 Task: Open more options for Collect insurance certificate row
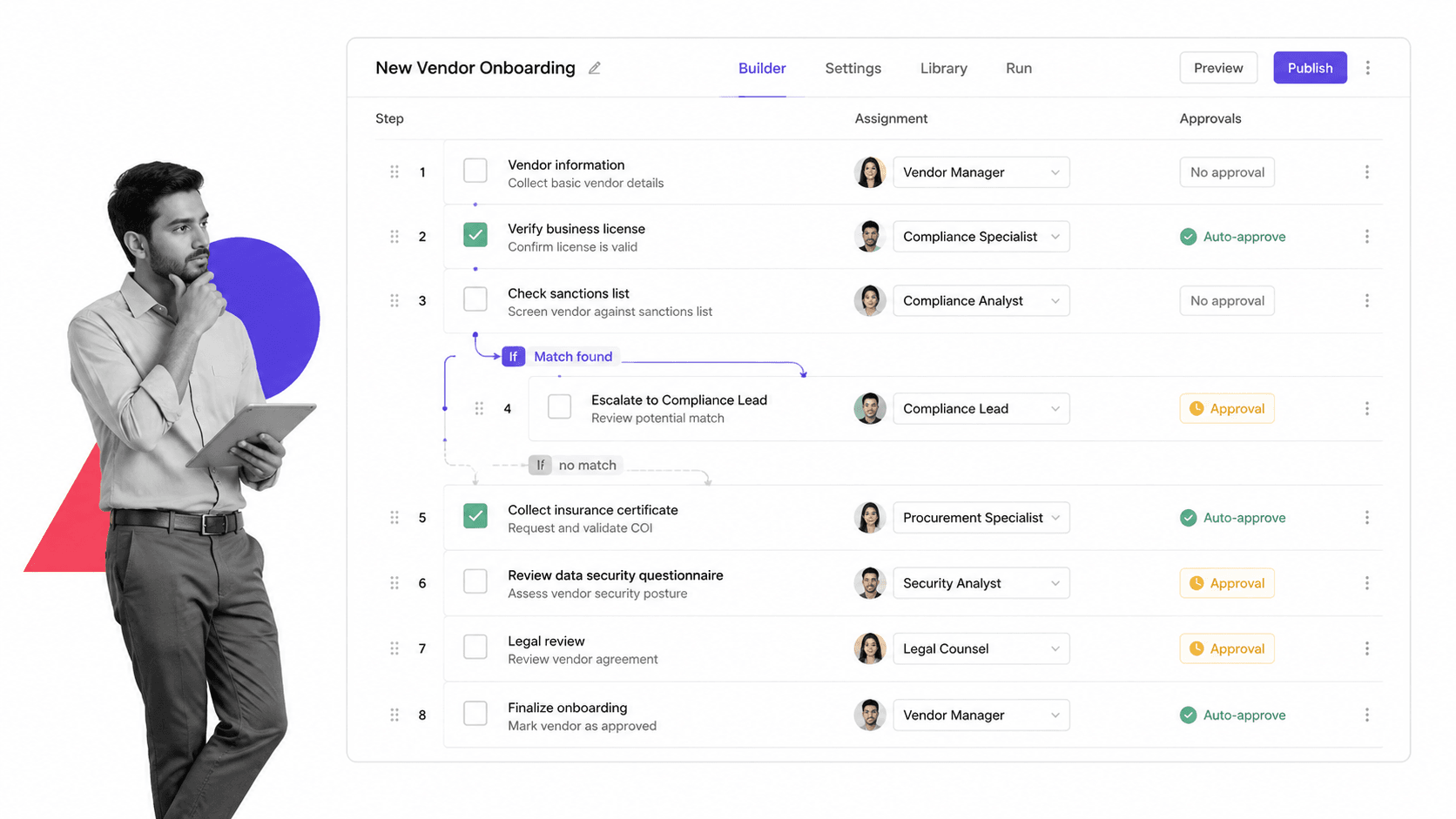tap(1366, 517)
